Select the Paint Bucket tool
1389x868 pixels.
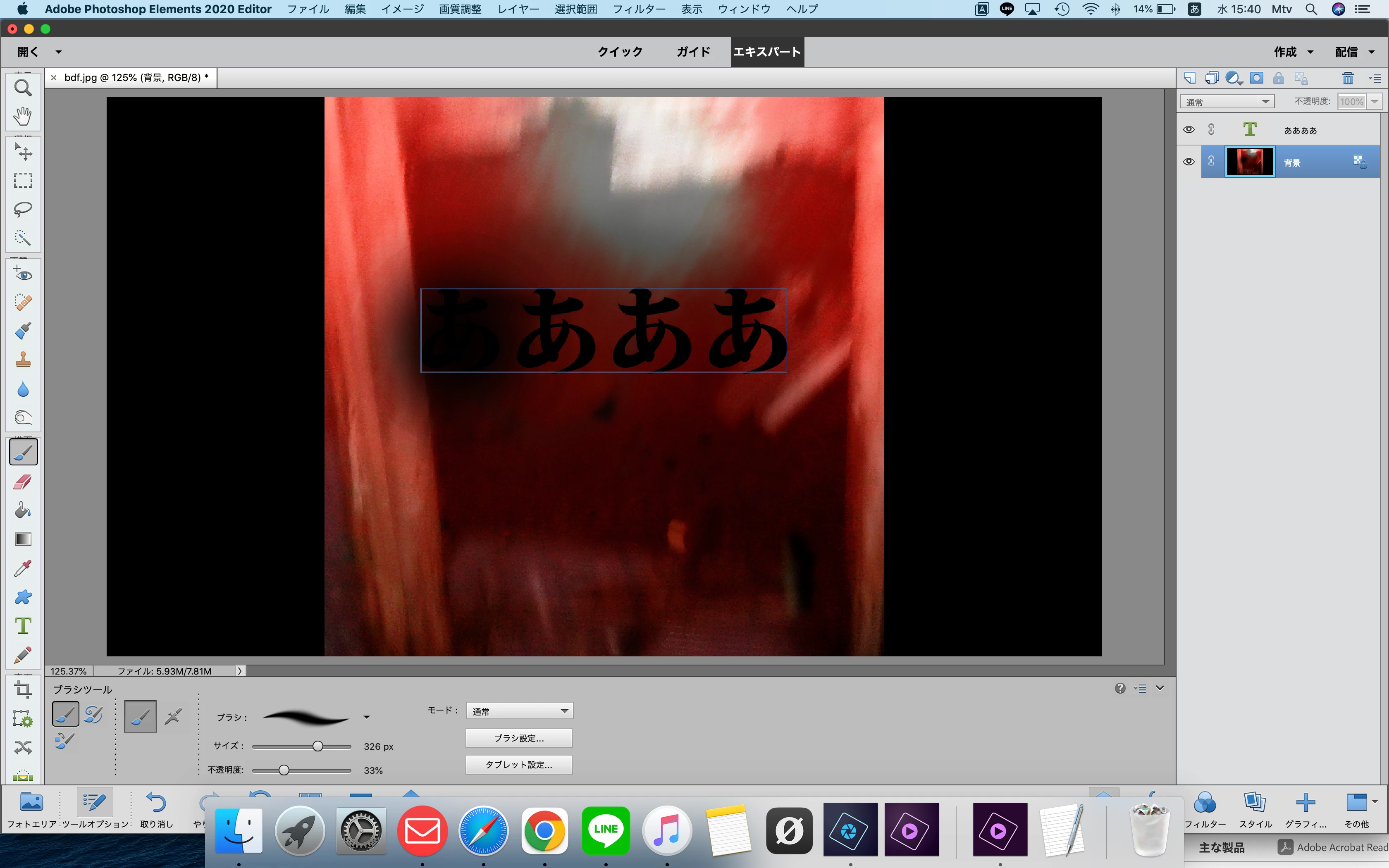(23, 510)
